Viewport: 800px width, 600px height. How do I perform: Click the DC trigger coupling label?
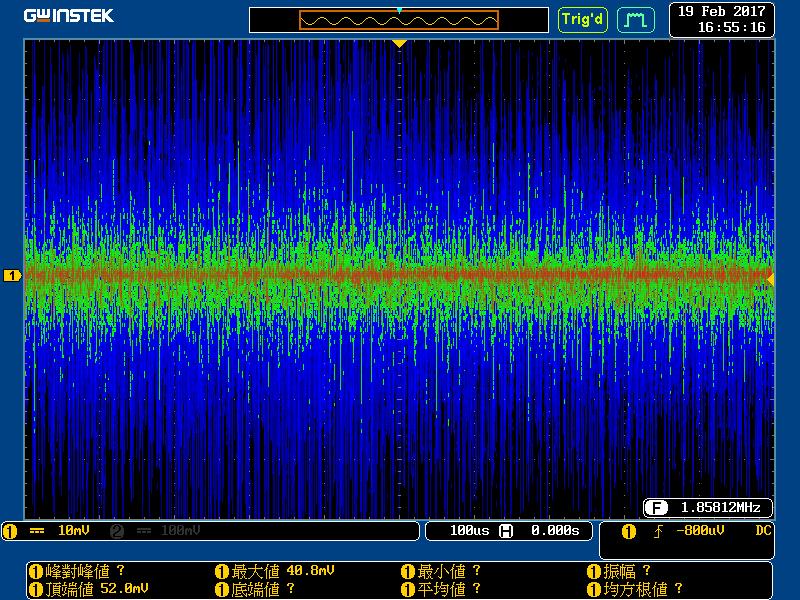(763, 531)
